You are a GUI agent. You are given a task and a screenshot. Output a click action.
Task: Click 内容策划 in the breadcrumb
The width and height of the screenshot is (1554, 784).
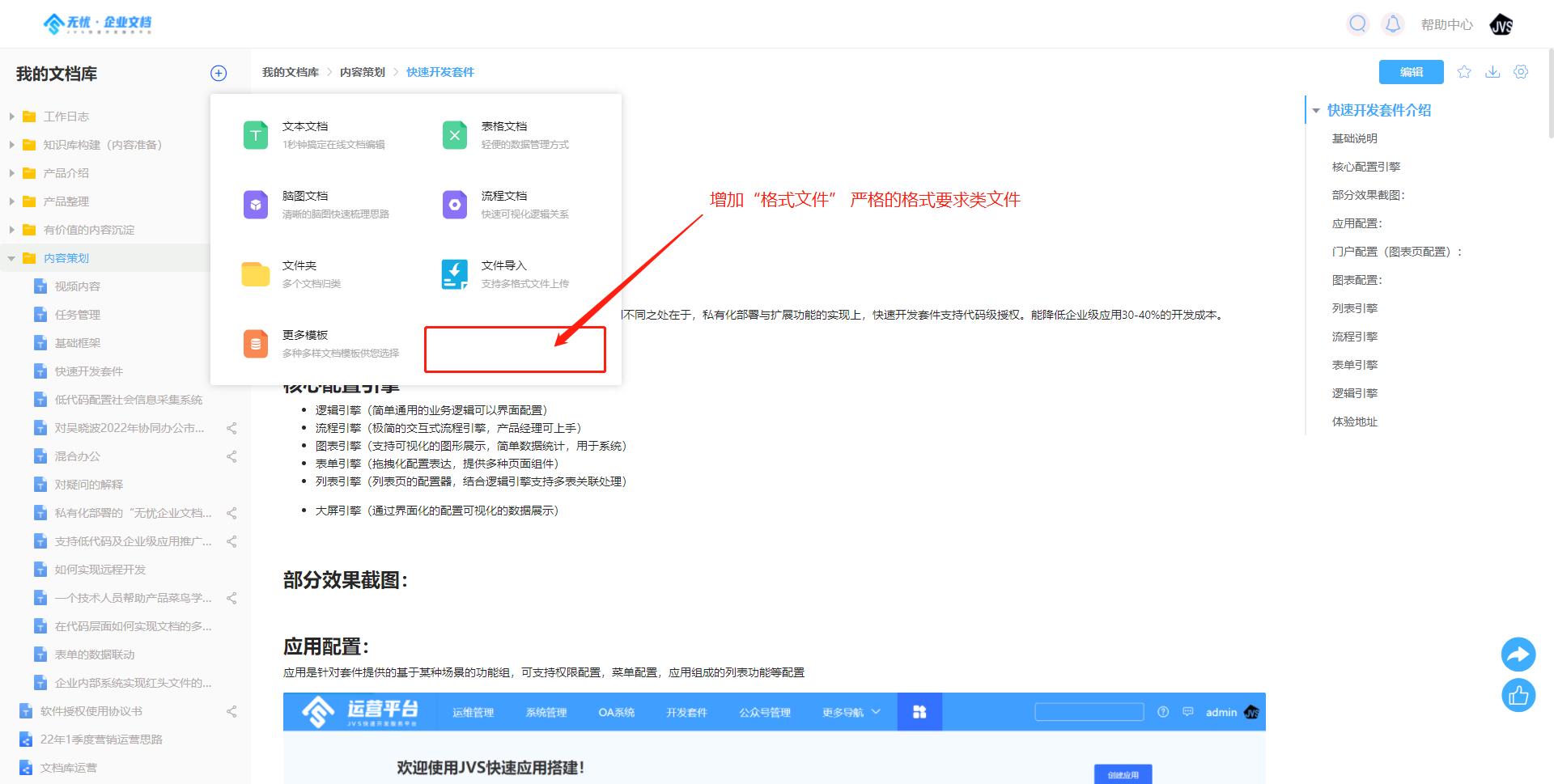click(x=362, y=72)
